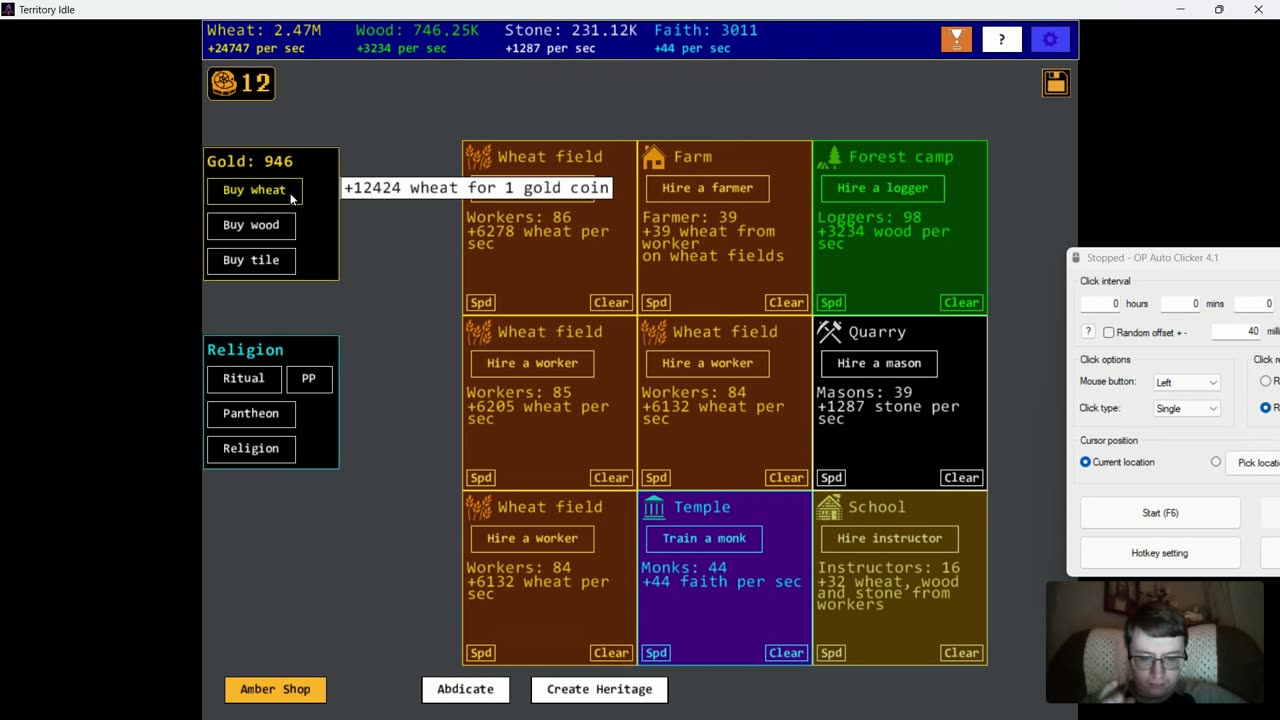Viewport: 1280px width, 720px height.
Task: Click the Forest camp tree icon
Action: (x=830, y=157)
